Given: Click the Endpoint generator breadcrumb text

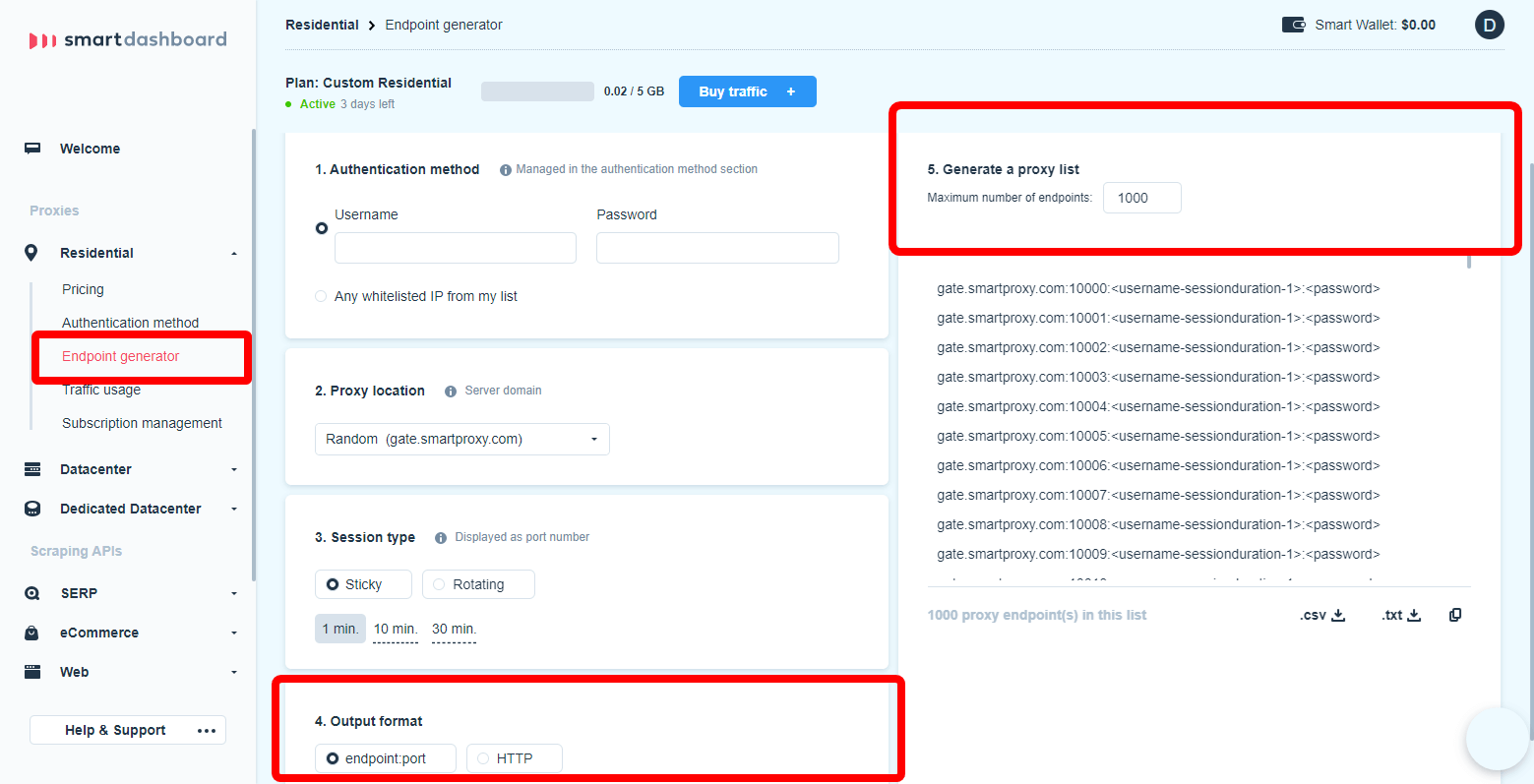Looking at the screenshot, I should coord(444,25).
